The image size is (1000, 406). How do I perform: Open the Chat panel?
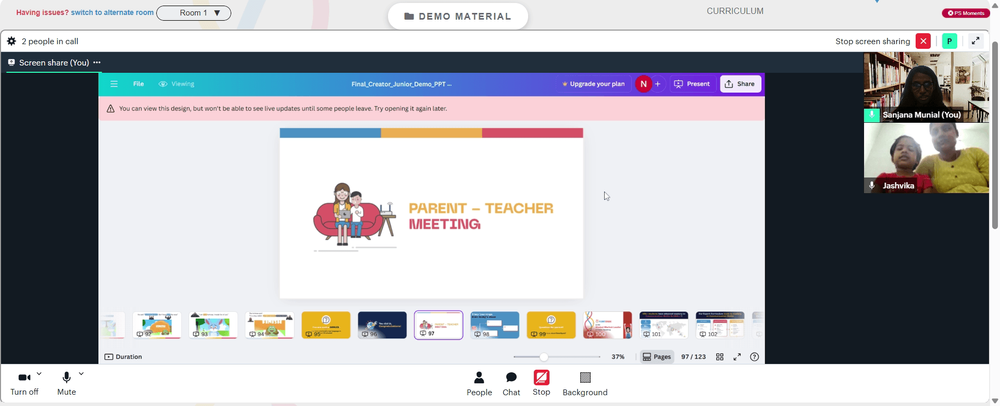click(511, 384)
